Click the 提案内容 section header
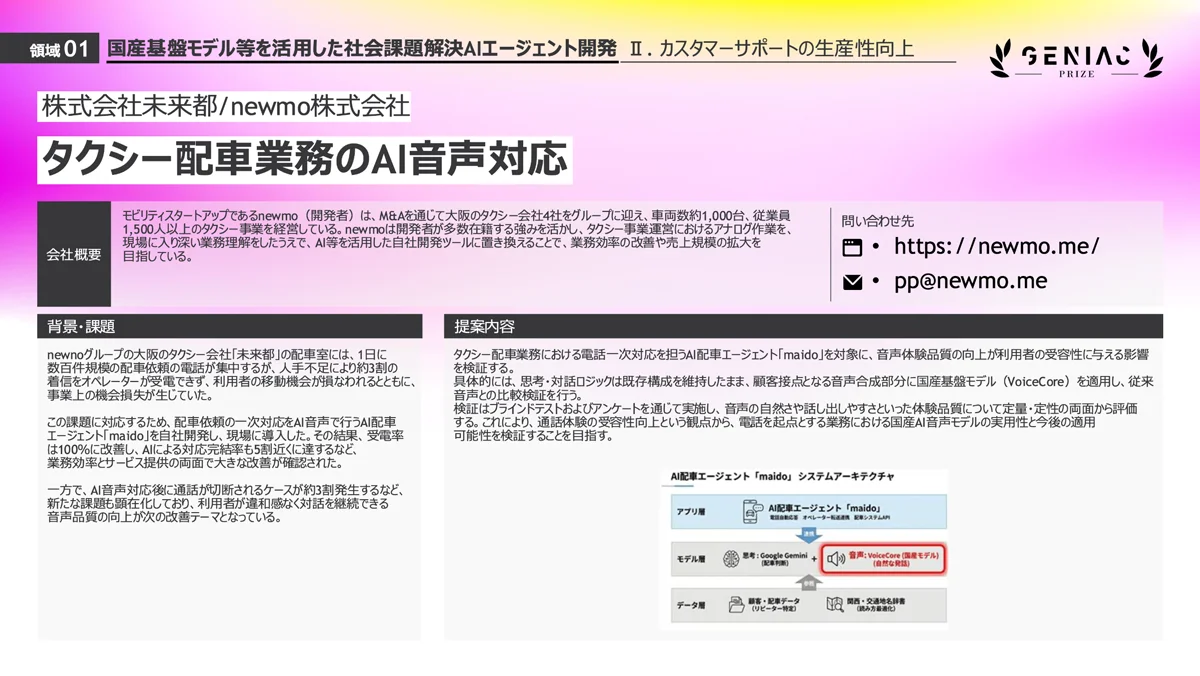 [x=803, y=326]
